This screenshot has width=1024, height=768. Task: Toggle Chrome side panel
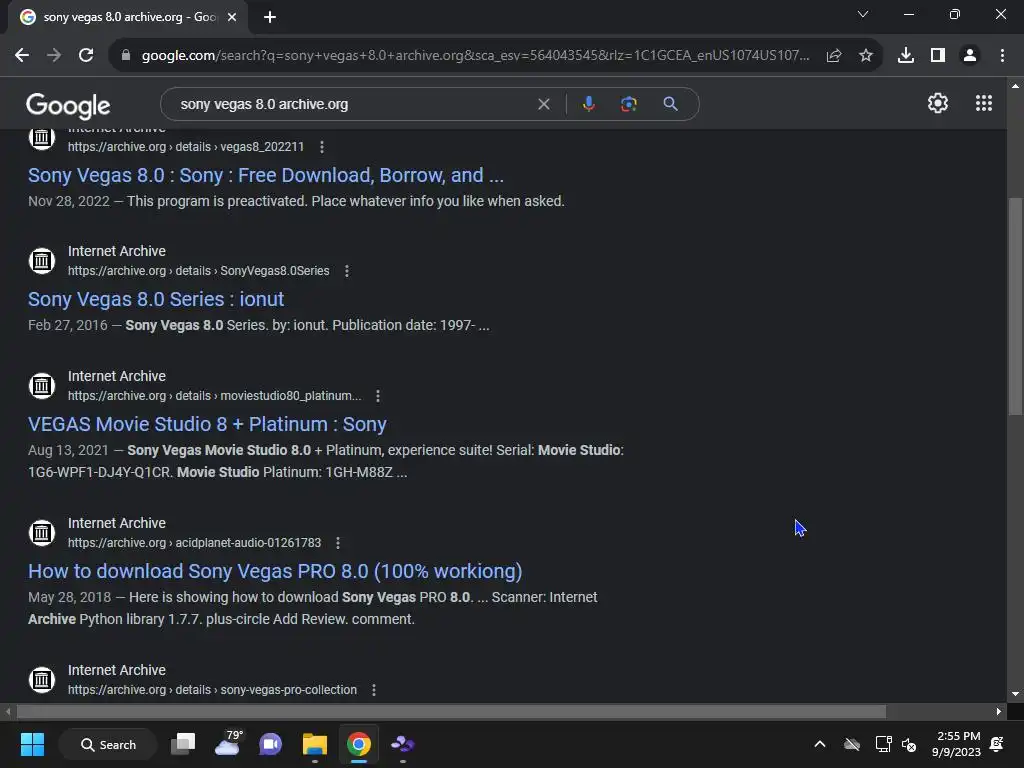point(938,56)
